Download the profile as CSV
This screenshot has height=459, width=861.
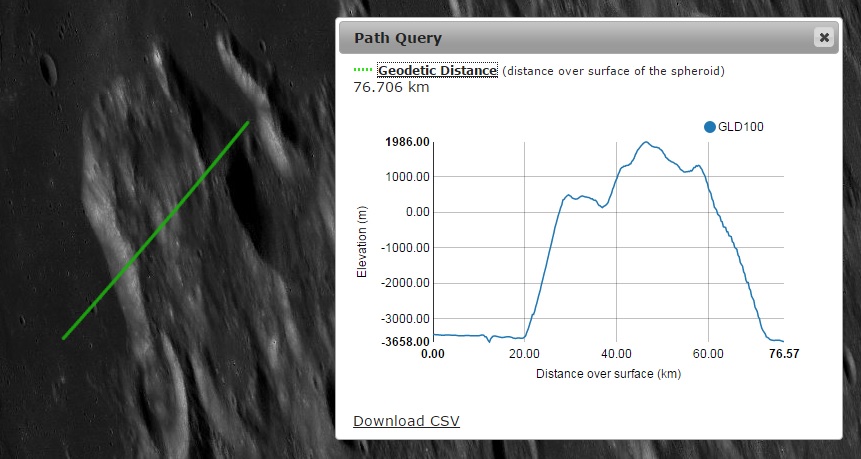coord(406,421)
